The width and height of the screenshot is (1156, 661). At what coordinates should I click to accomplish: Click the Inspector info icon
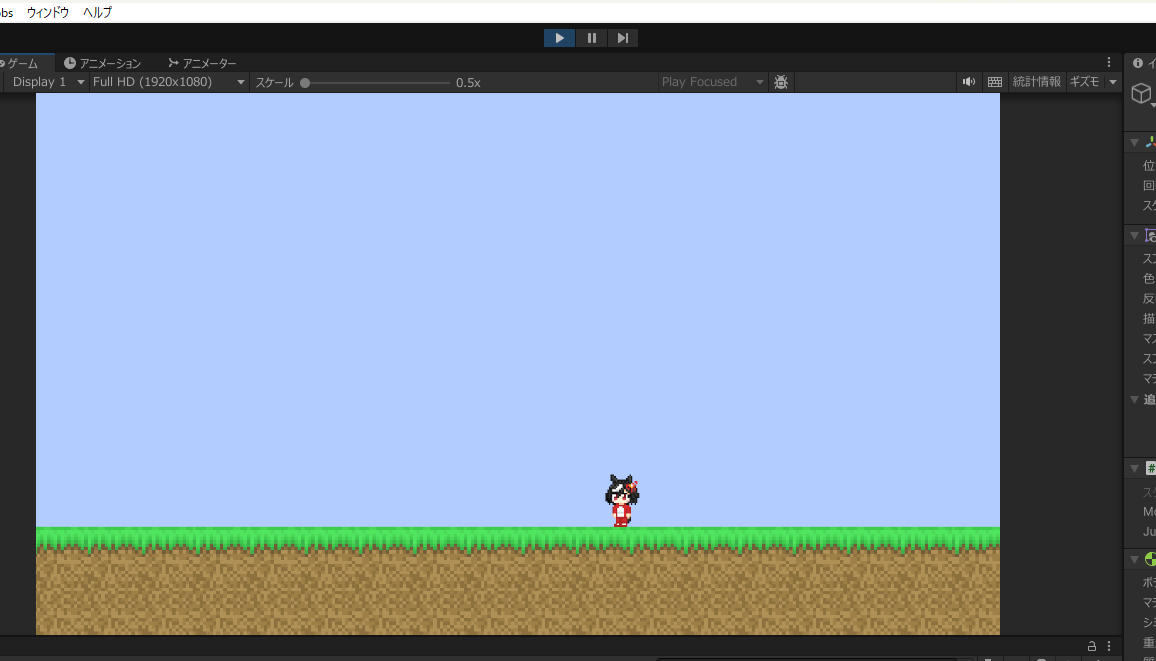point(1138,63)
